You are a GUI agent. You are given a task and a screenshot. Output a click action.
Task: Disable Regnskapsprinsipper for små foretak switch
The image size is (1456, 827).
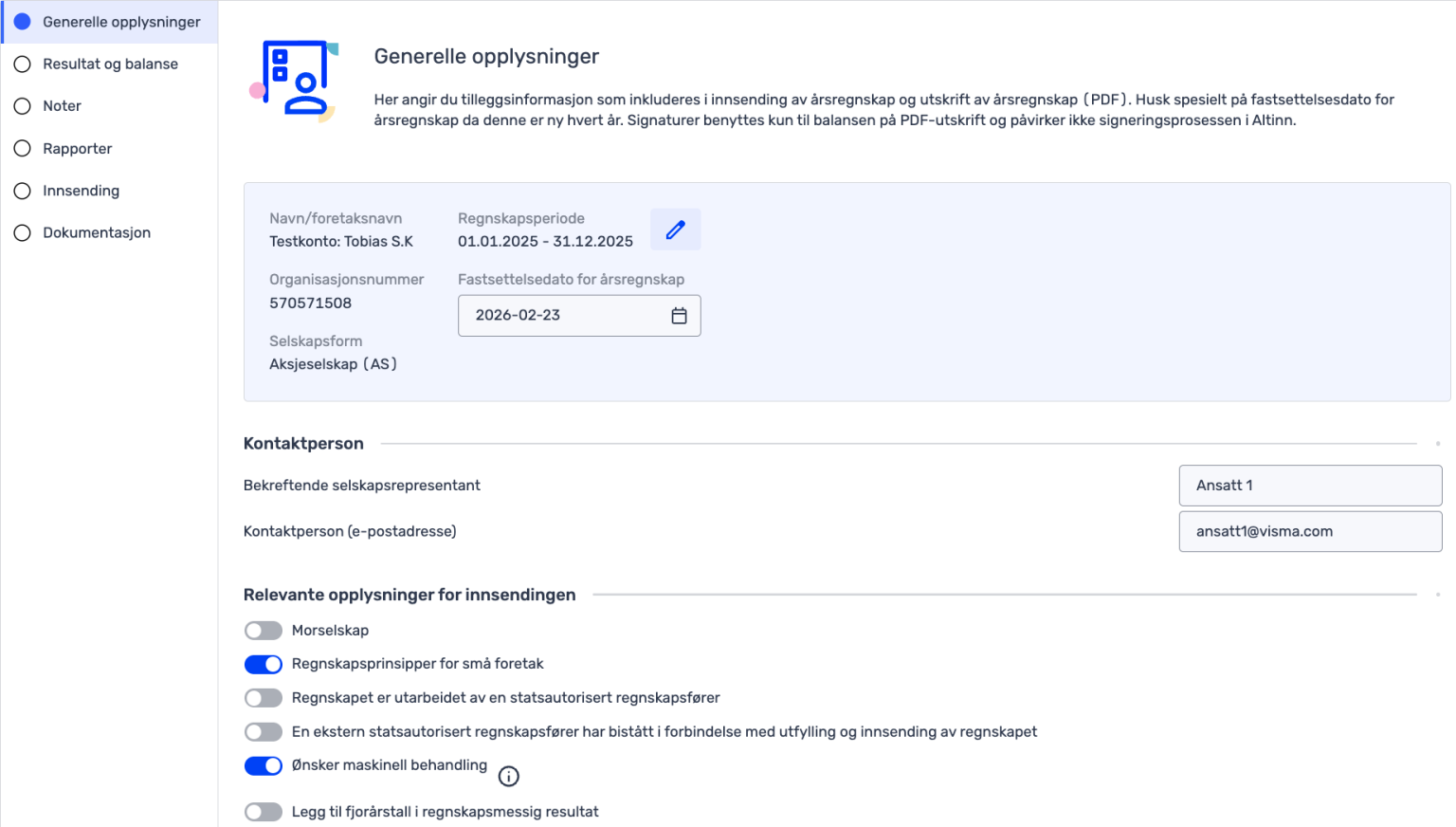pyautogui.click(x=264, y=664)
